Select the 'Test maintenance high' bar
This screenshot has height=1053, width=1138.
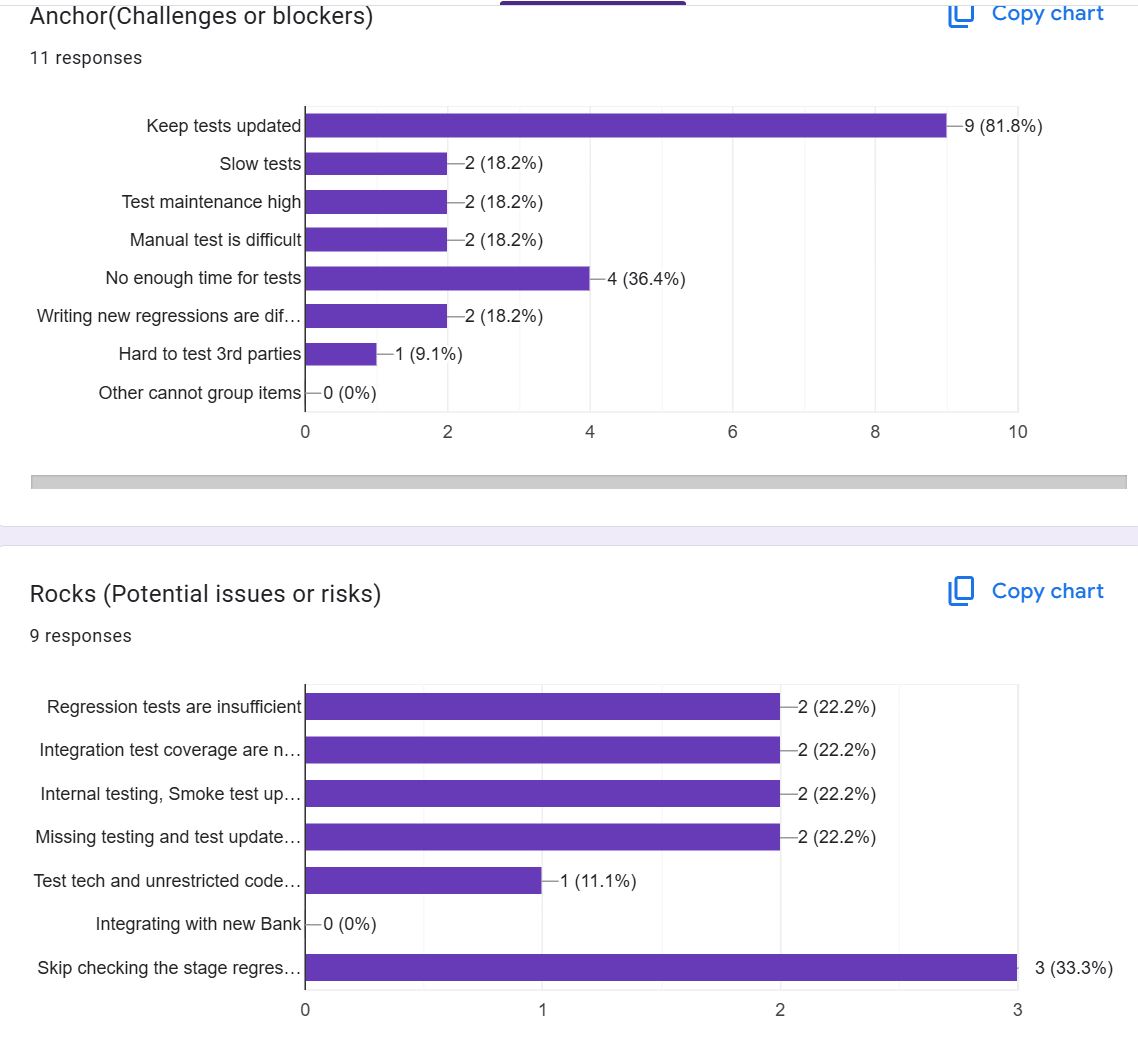click(376, 202)
